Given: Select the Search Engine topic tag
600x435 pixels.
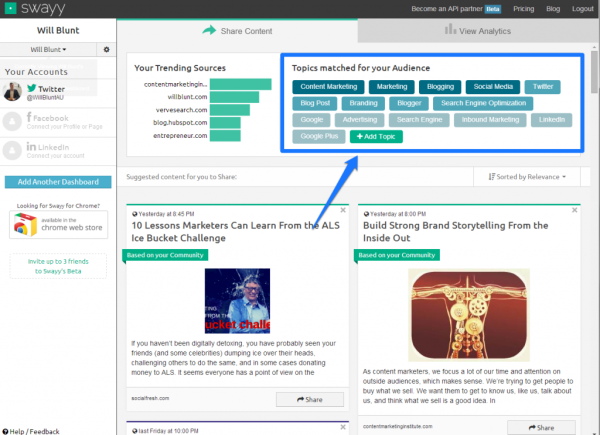Looking at the screenshot, I should 419,120.
